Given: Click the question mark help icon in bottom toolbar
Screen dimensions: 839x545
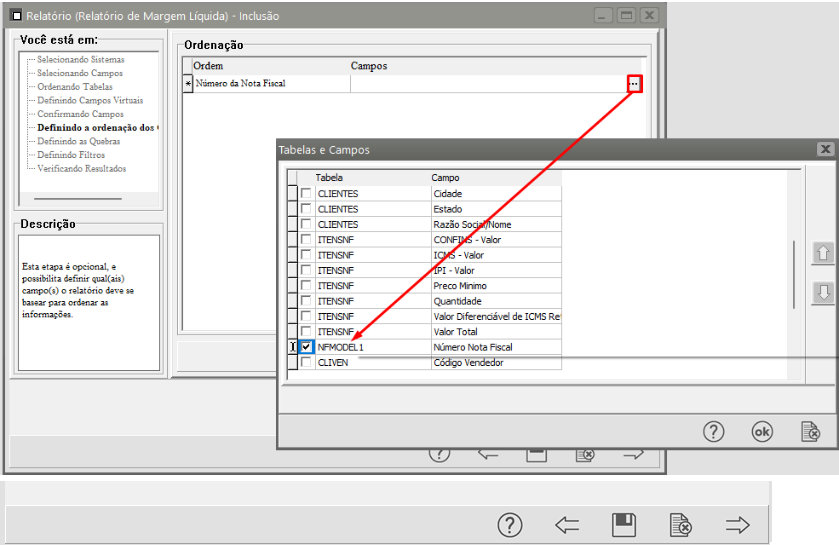Looking at the screenshot, I should coord(510,524).
